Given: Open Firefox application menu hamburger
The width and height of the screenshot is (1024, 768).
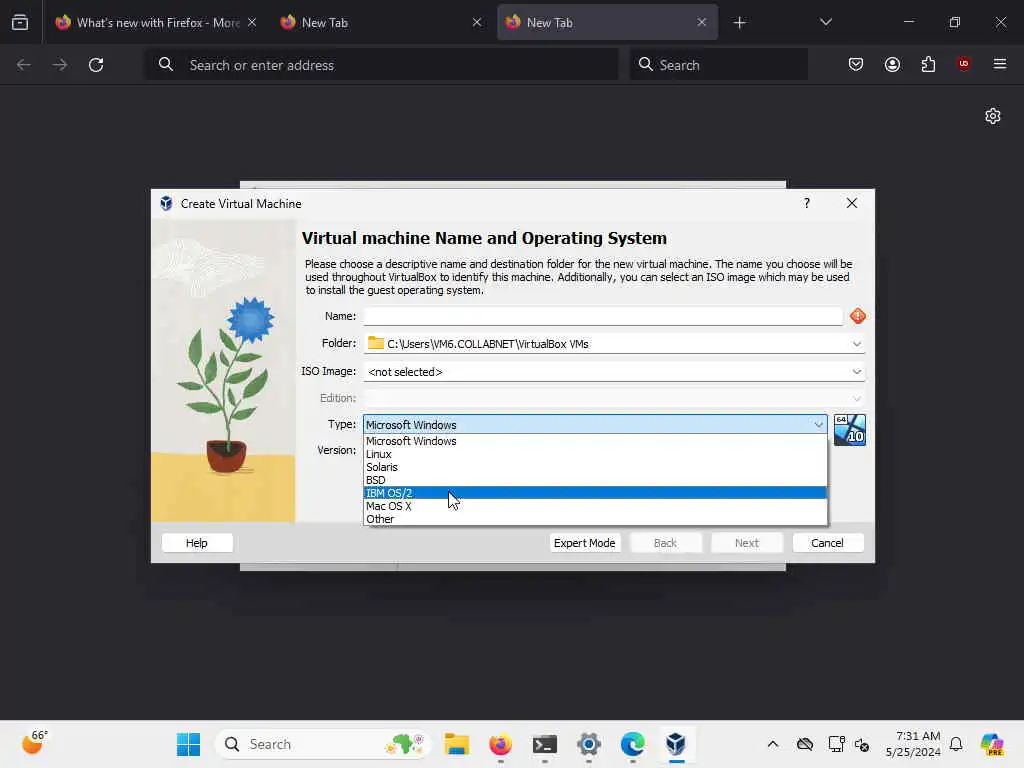Looking at the screenshot, I should [999, 64].
